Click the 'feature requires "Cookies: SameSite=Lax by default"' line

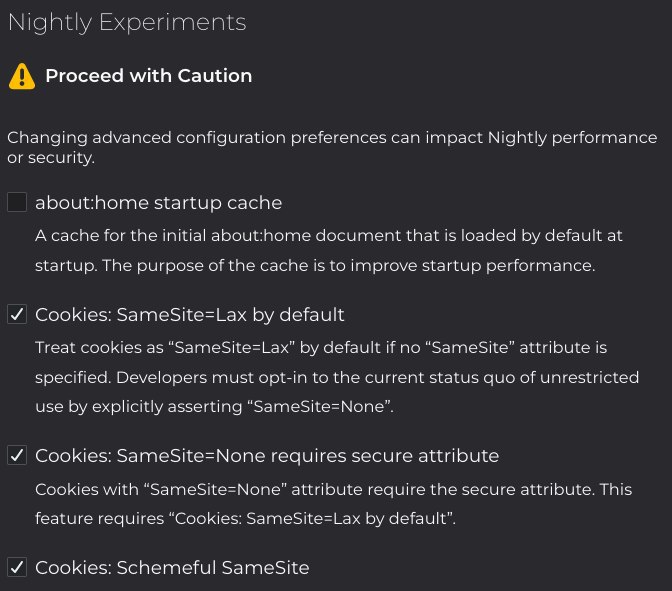tap(246, 519)
